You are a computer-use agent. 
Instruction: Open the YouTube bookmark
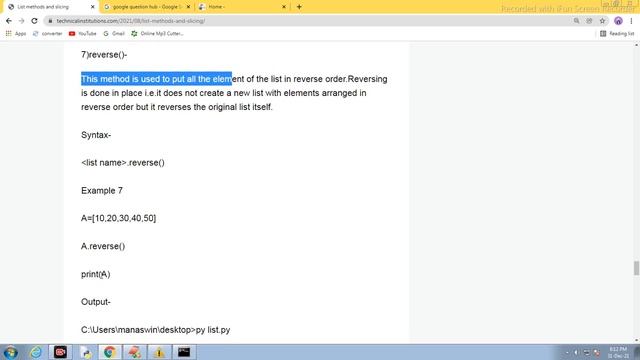coord(83,33)
